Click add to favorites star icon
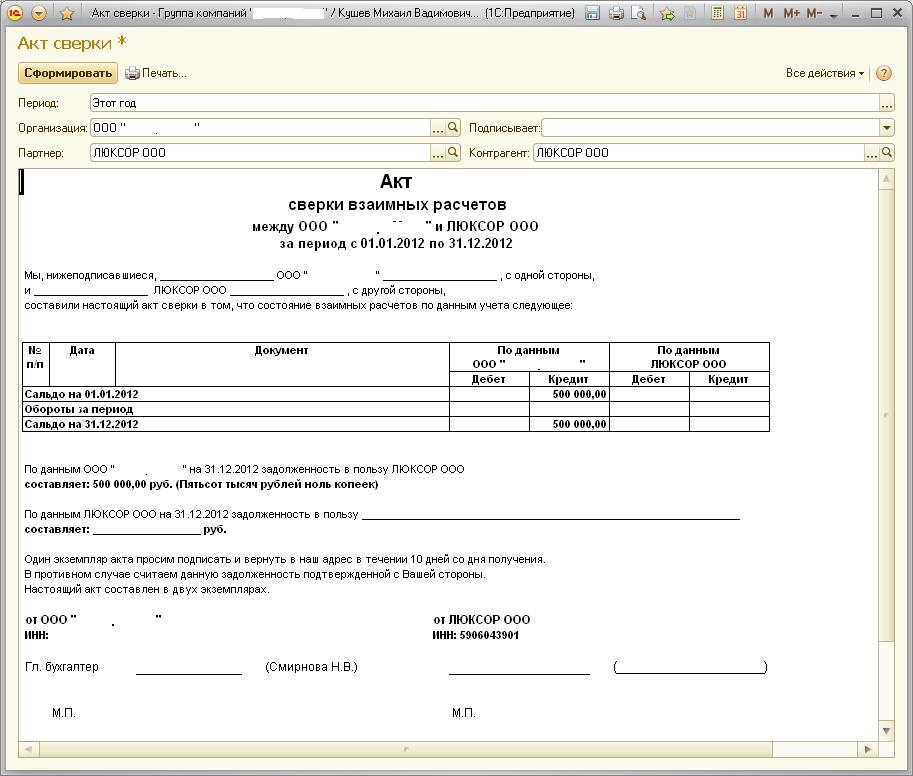The width and height of the screenshot is (913, 776). tap(667, 13)
